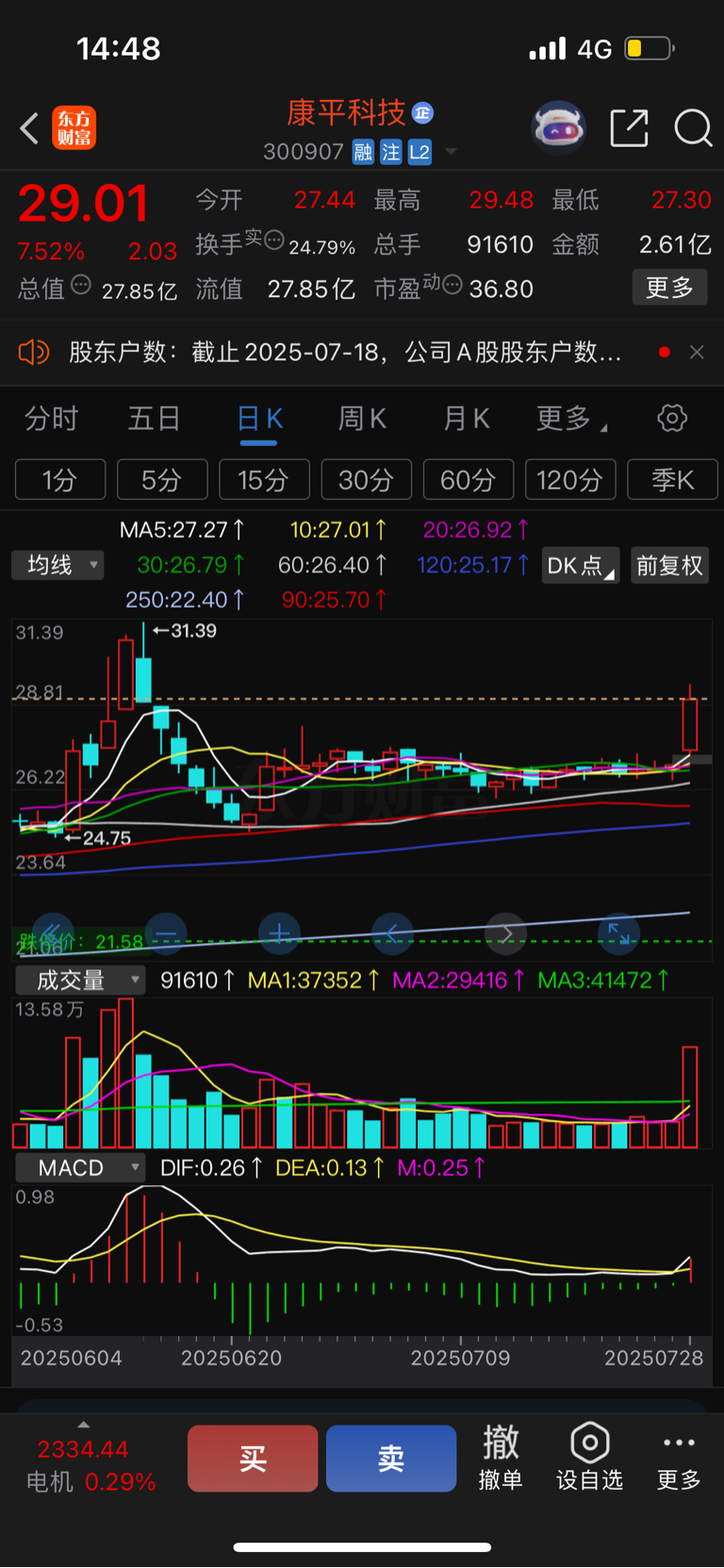Tap the MA1:37352 volume label
Screen dimensions: 724x1568
pyautogui.click(x=313, y=981)
